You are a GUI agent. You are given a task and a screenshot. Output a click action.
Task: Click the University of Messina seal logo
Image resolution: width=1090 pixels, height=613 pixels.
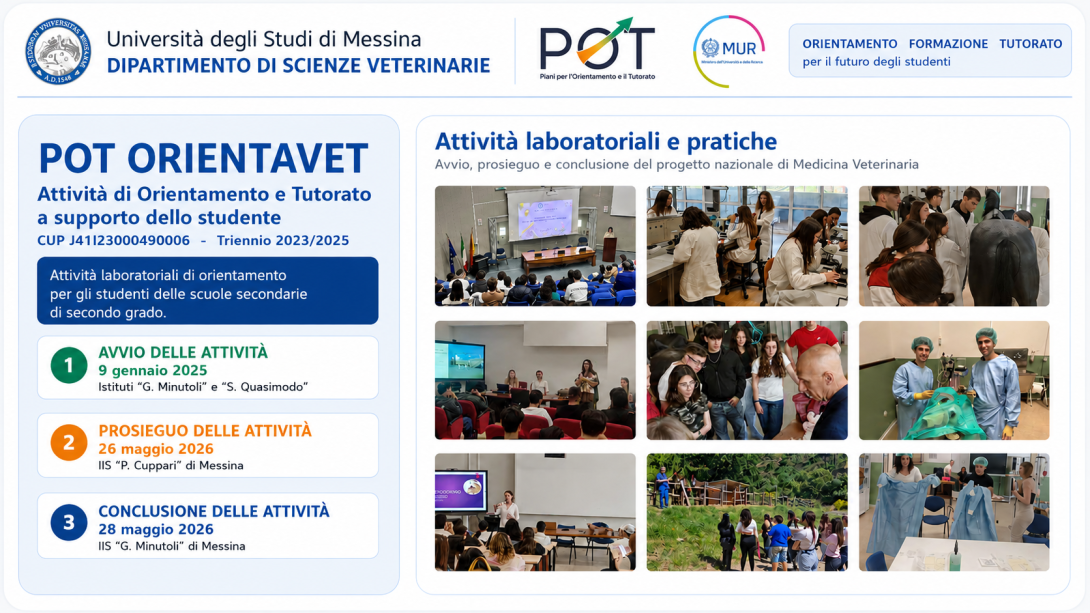coord(58,51)
